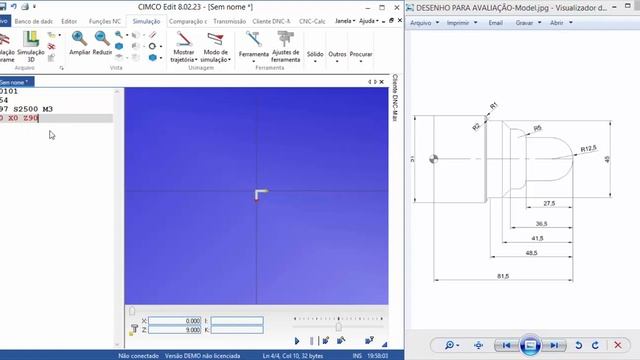Viewport: 640px width, 360px height.
Task: Open Abrir menu in image viewer
Action: tap(561, 23)
